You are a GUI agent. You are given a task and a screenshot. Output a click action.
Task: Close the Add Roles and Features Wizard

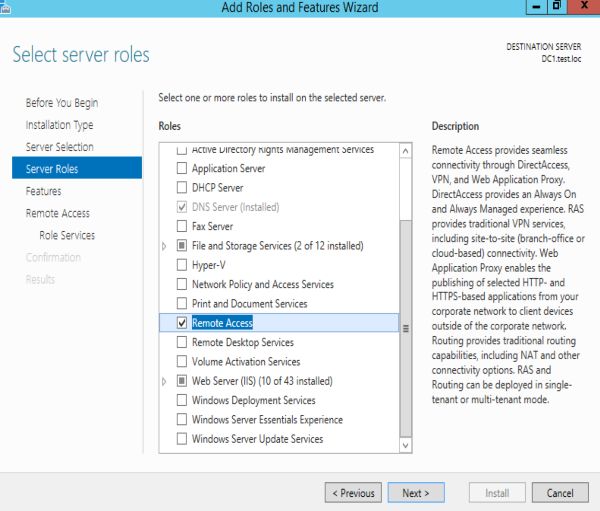pyautogui.click(x=584, y=6)
